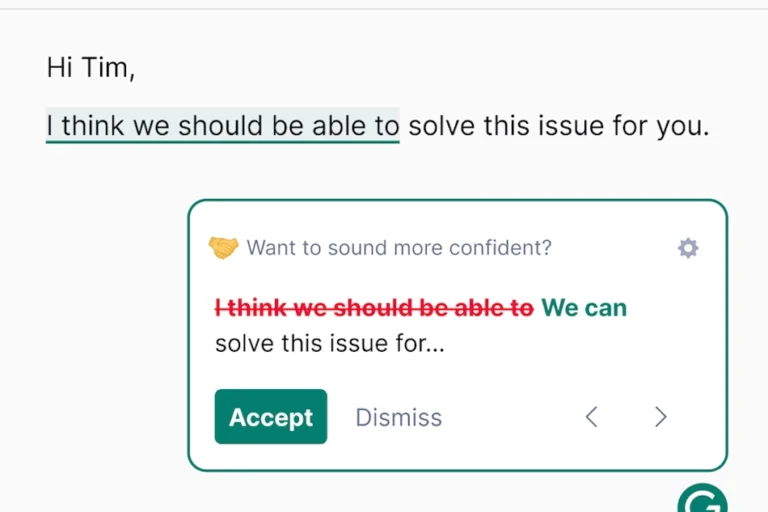Go to previous suggestion arrow
Screen dimensions: 768x512
(x=592, y=417)
